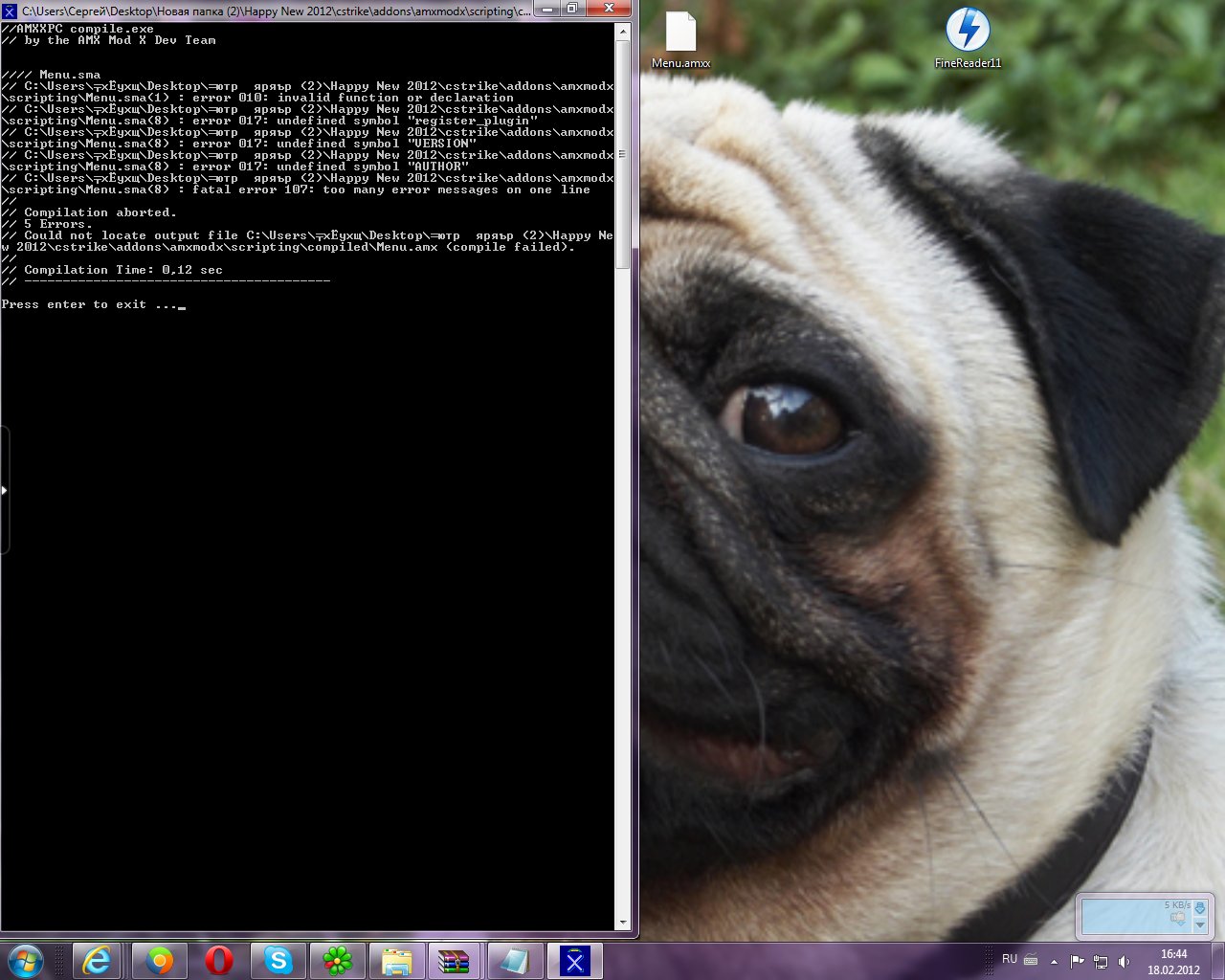Open Windows Explorer from the taskbar
Image resolution: width=1225 pixels, height=980 pixels.
(x=396, y=961)
